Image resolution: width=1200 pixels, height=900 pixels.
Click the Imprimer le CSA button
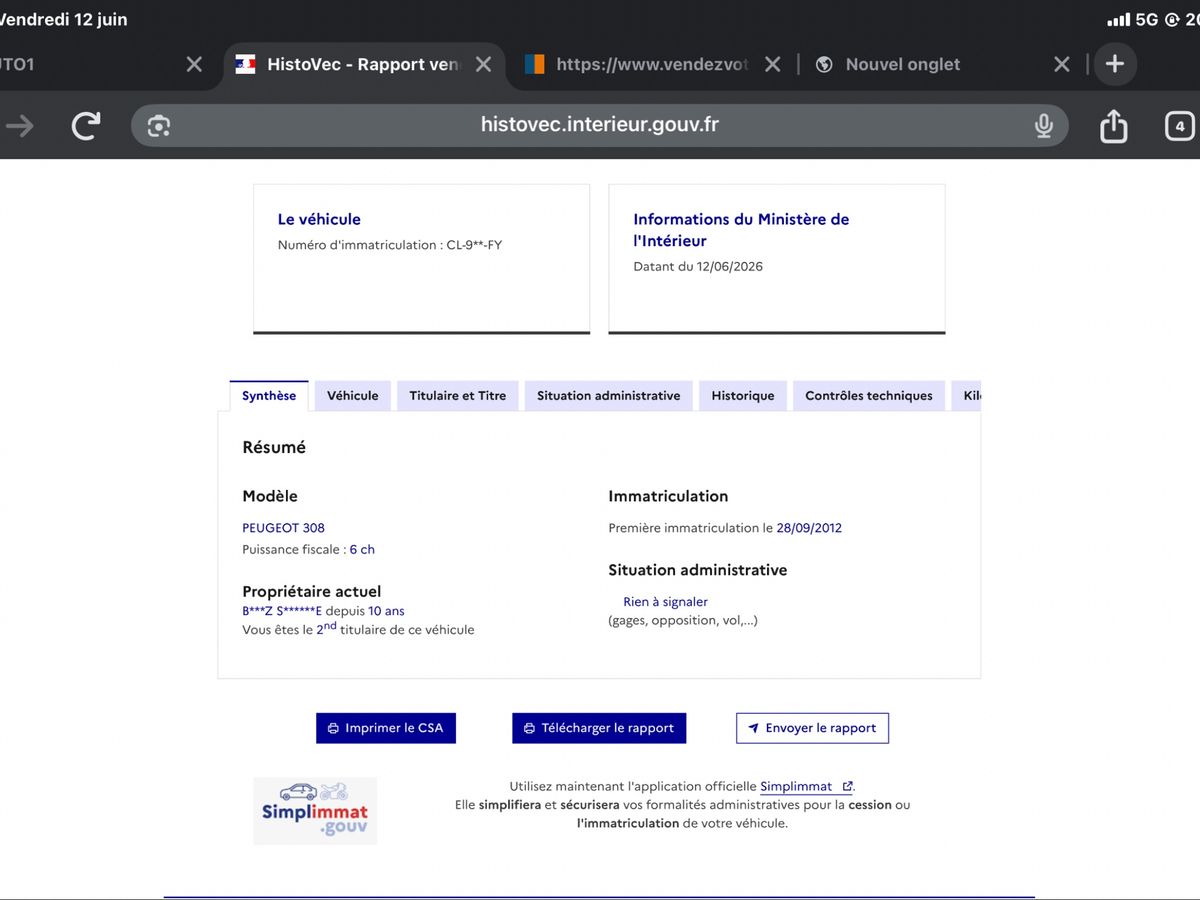click(x=386, y=728)
